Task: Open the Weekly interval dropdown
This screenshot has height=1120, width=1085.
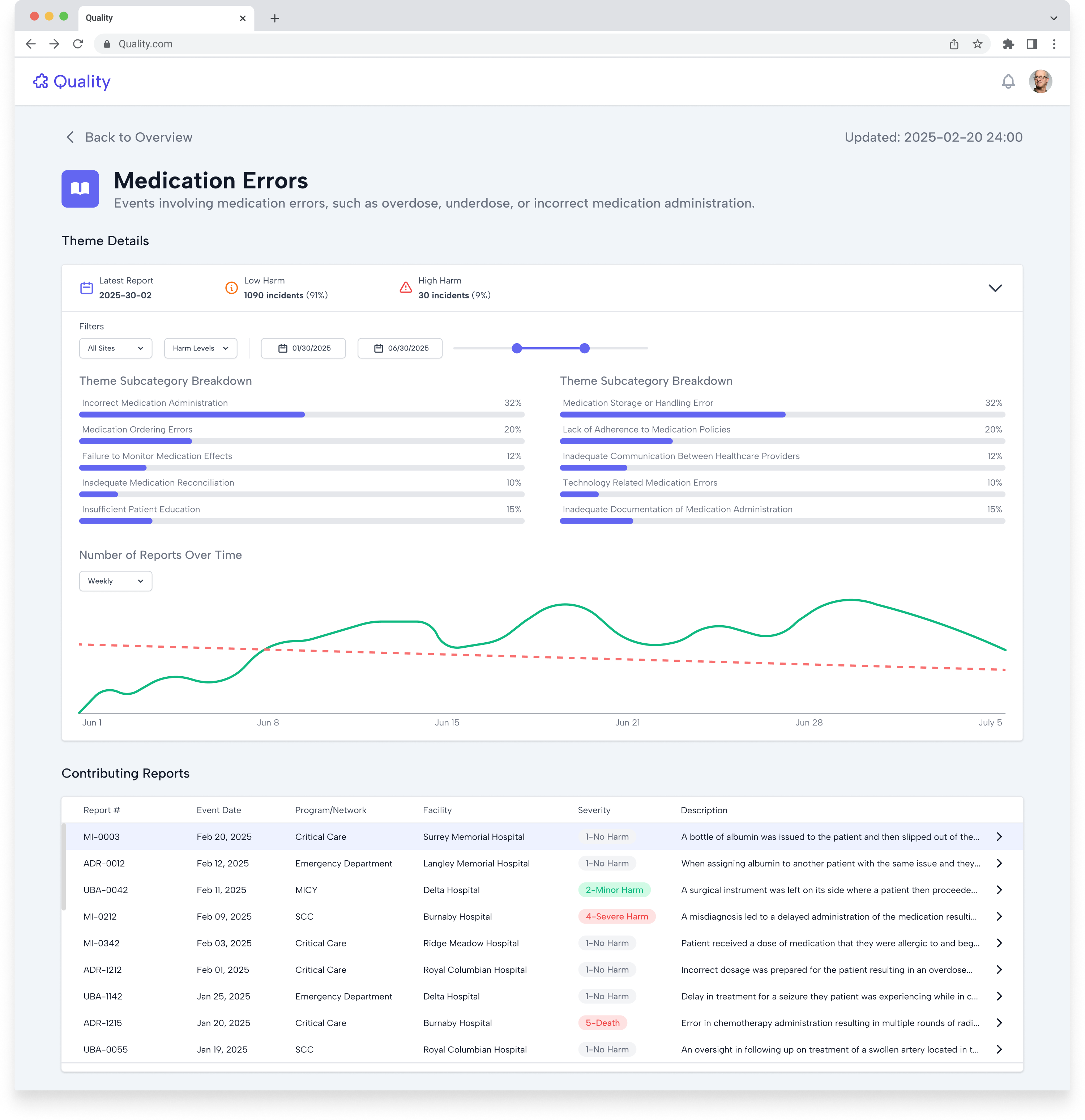Action: tap(115, 581)
